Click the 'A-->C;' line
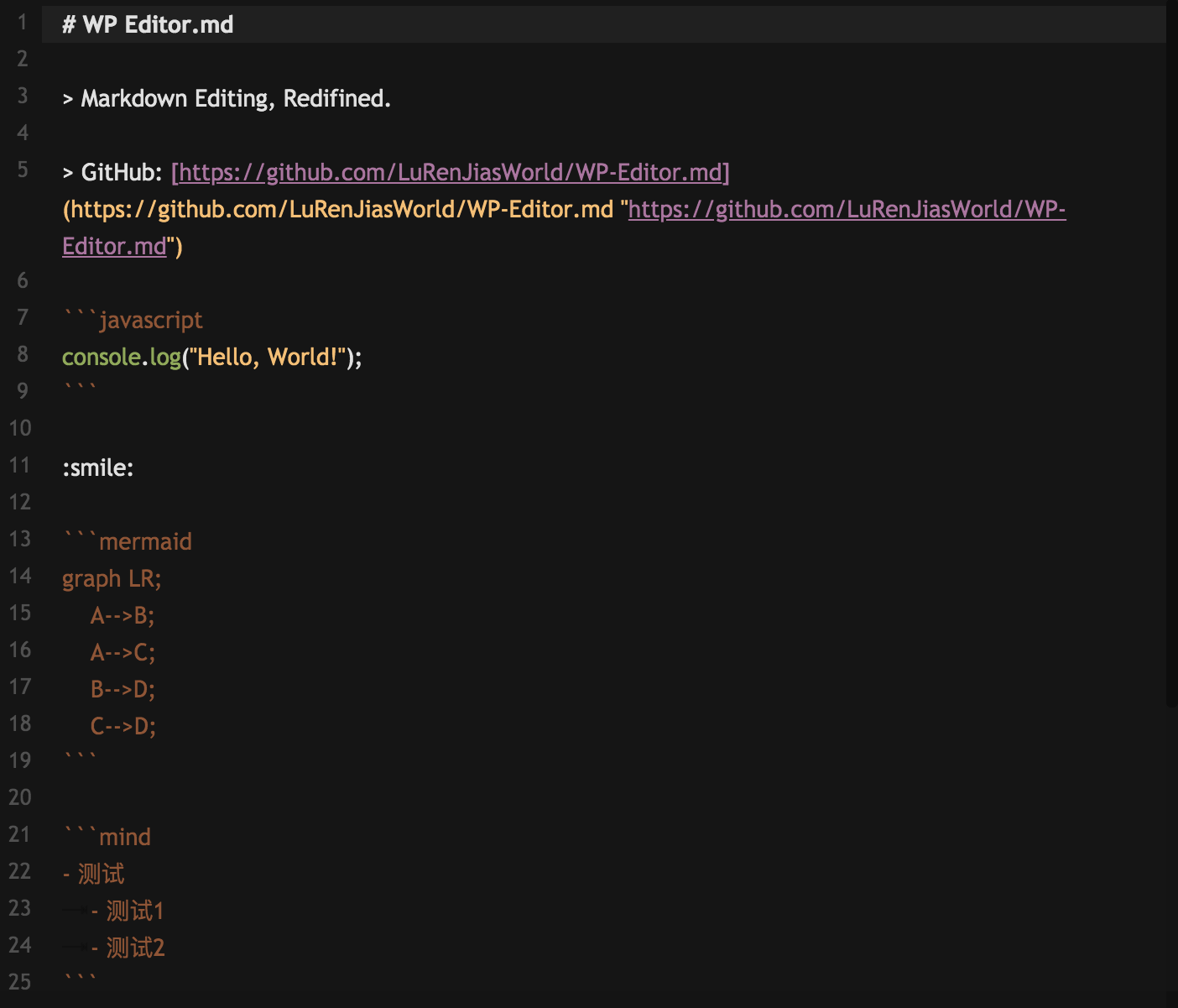 click(x=122, y=653)
